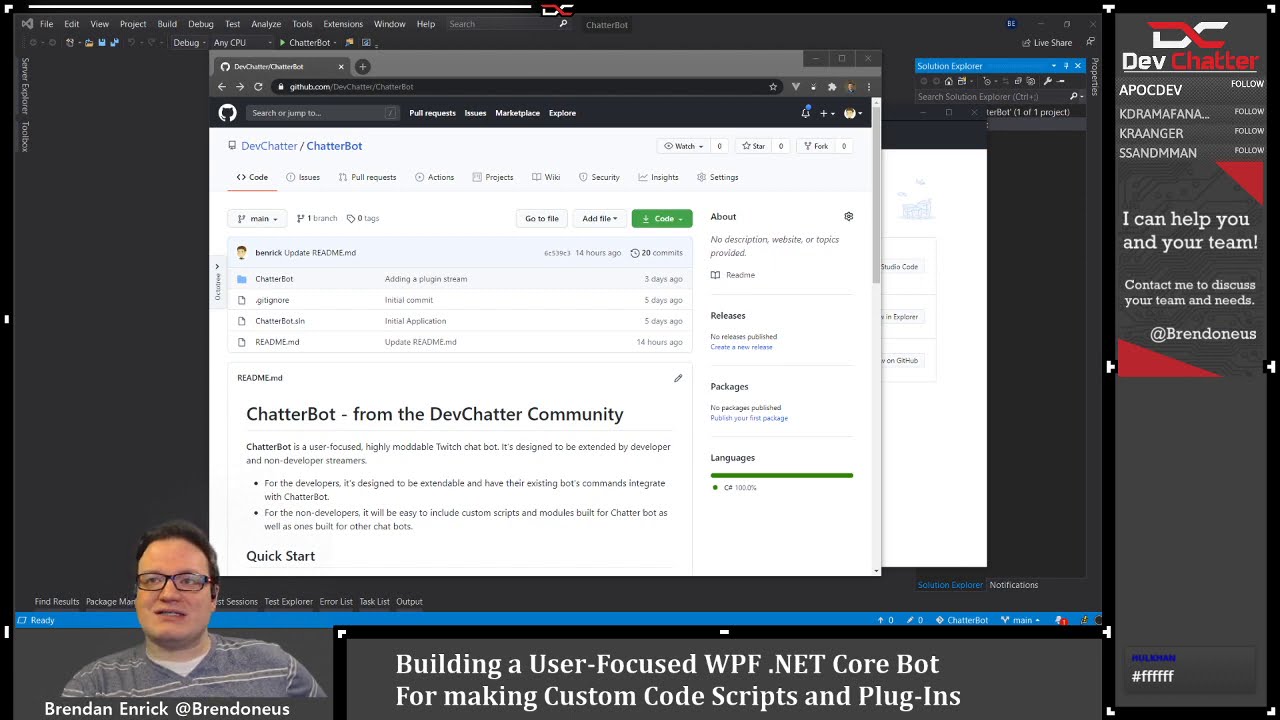Open the Extensions menu in Visual Studio
Screen dimensions: 1280x720
tap(343, 24)
